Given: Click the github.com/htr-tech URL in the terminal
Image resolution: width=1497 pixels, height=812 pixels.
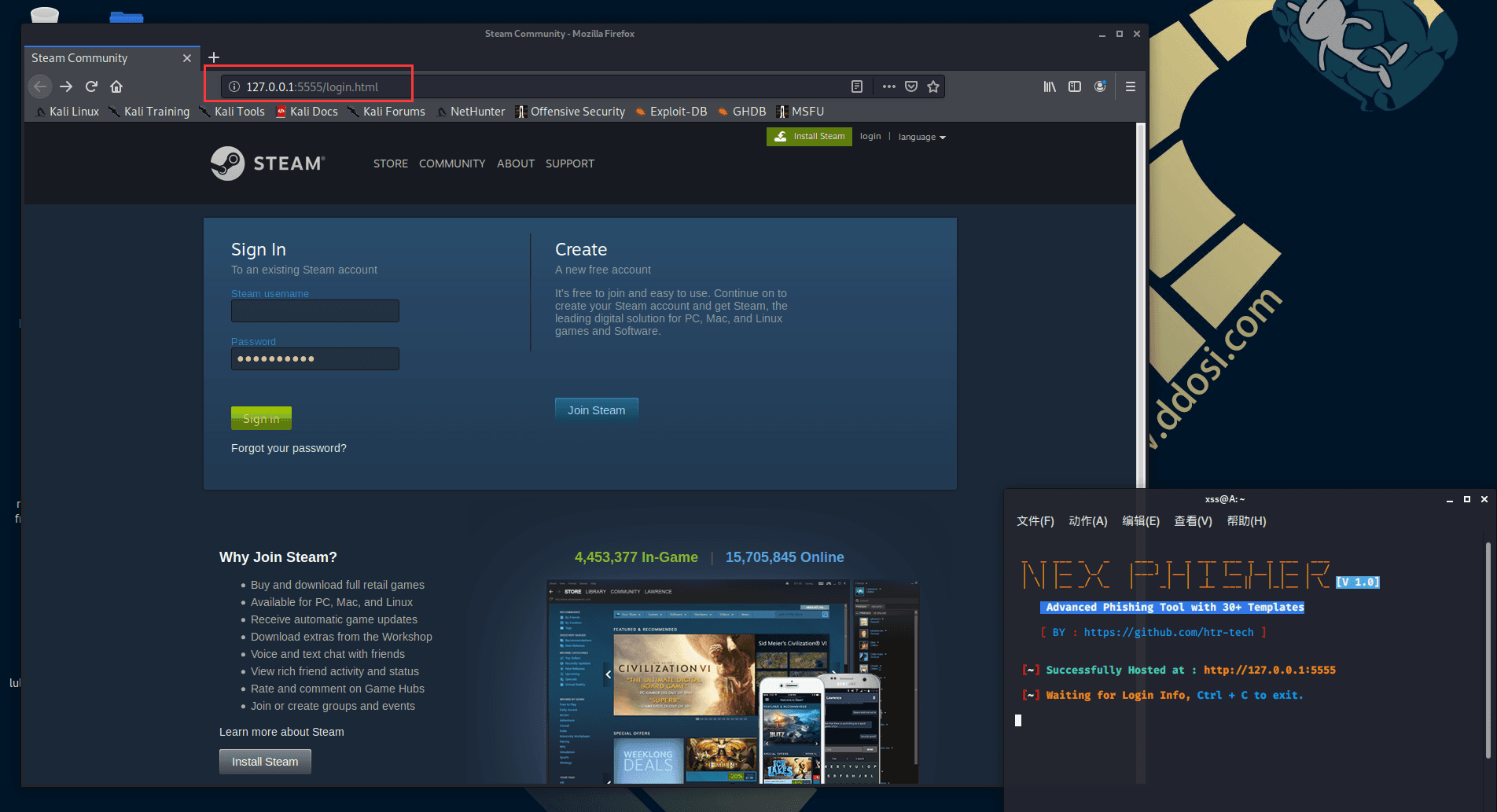Looking at the screenshot, I should click(x=1168, y=632).
